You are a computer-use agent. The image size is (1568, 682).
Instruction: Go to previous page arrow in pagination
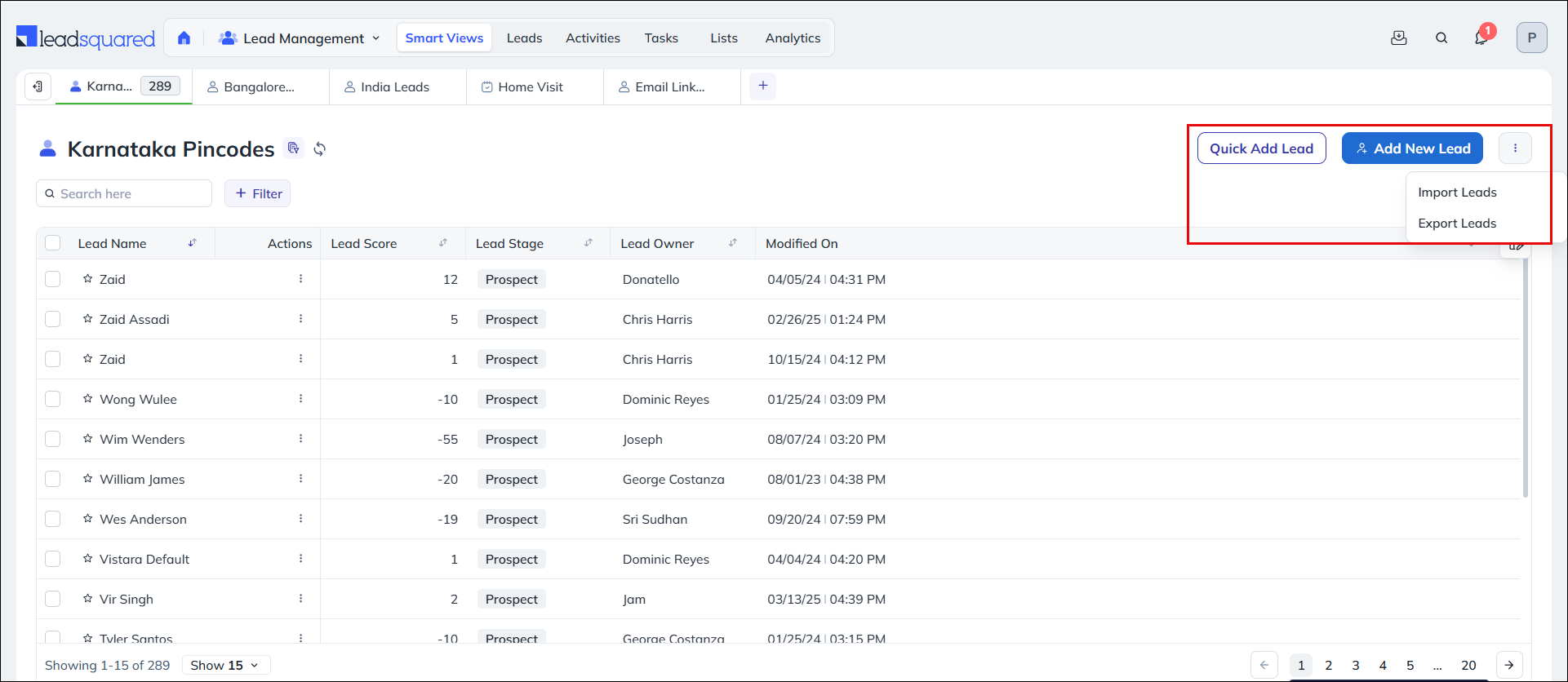coord(1264,665)
